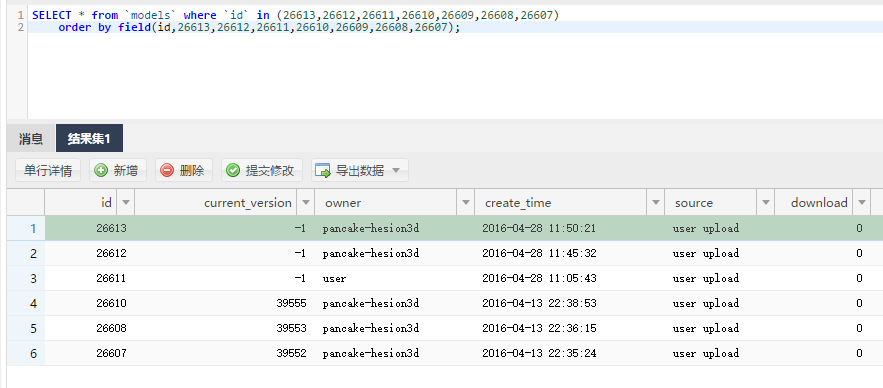Click SQL editor line 1 SELECT statement
Screen dimensions: 883x388
click(296, 15)
